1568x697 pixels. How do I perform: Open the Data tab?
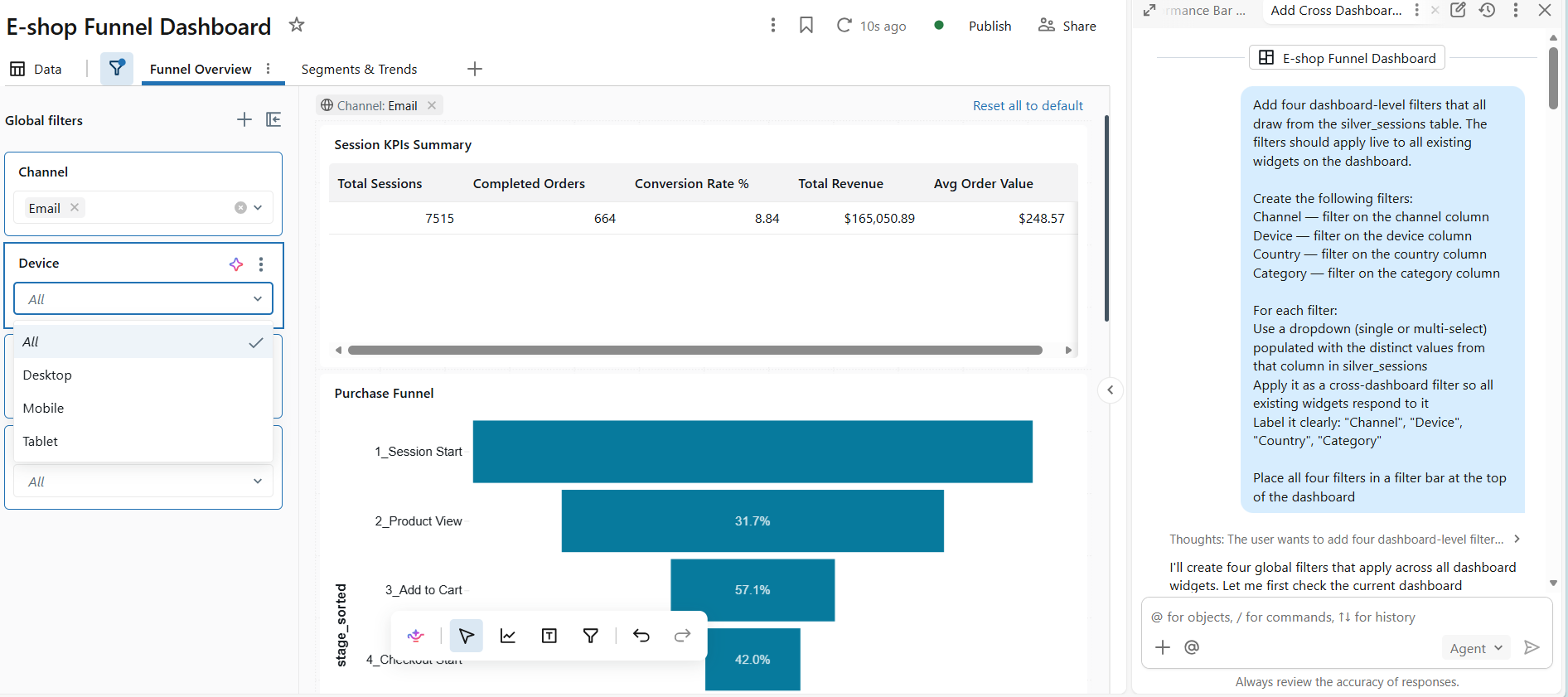(x=36, y=69)
